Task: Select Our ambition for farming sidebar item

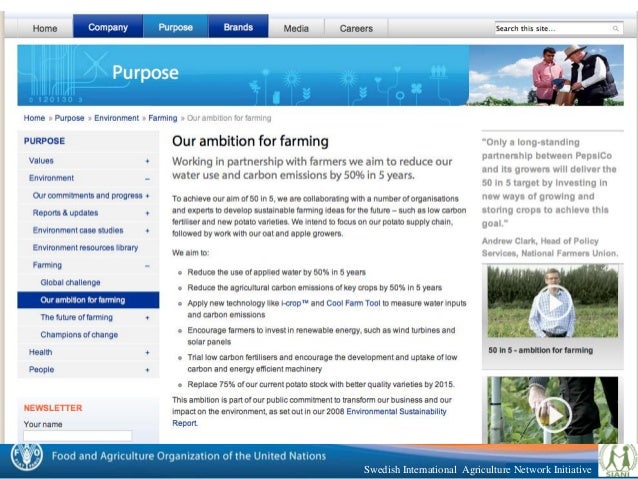Action: click(x=88, y=300)
